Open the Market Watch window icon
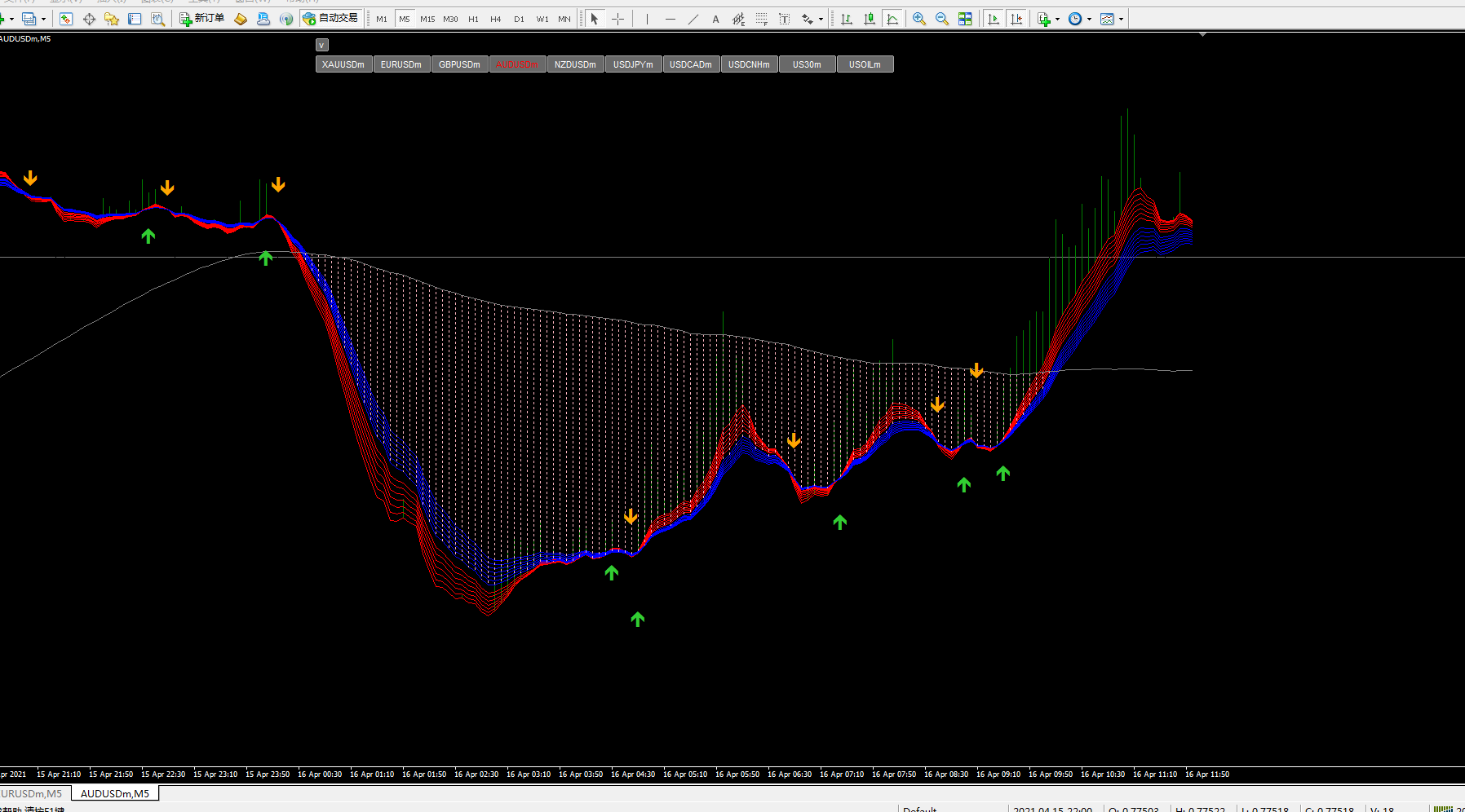 [66, 19]
